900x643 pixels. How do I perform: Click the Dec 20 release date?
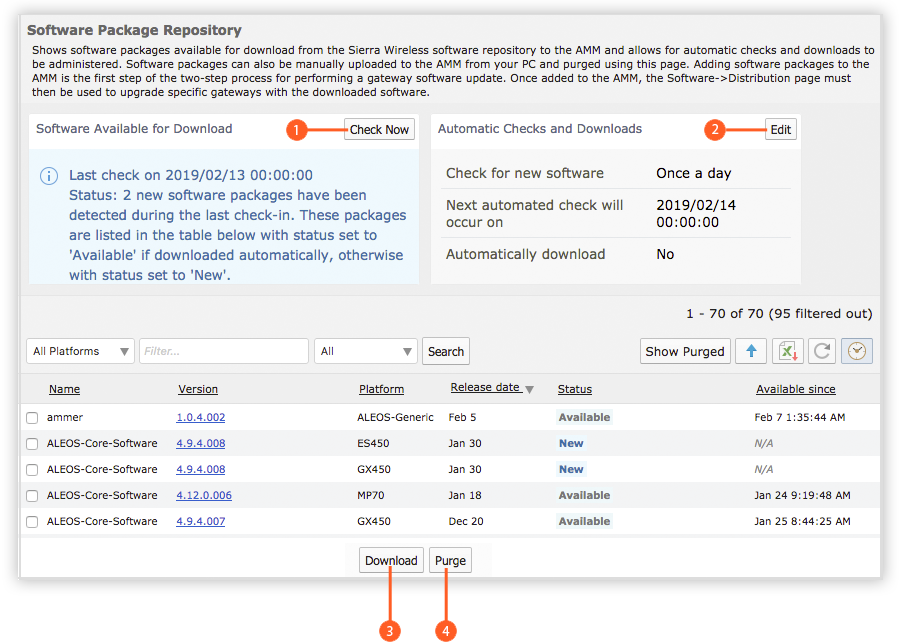(x=465, y=521)
